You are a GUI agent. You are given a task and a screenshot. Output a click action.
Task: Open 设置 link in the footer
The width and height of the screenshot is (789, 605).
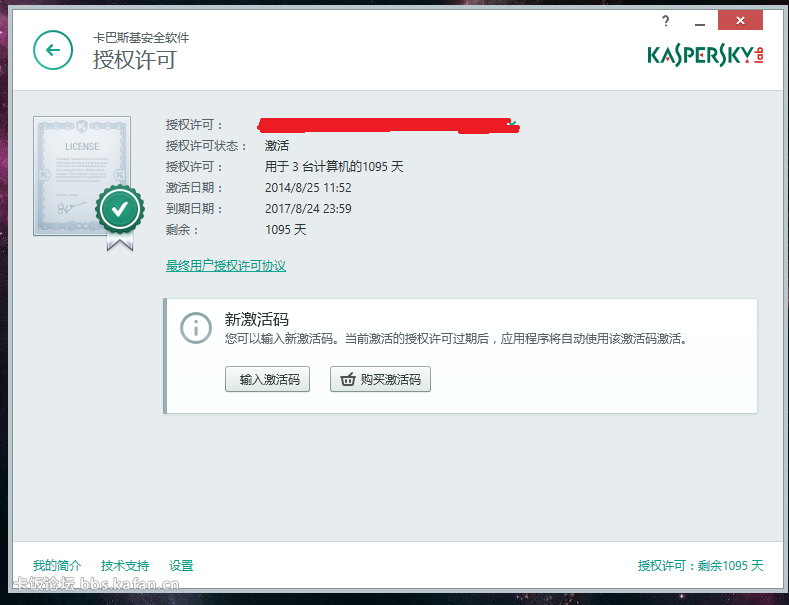pyautogui.click(x=181, y=565)
